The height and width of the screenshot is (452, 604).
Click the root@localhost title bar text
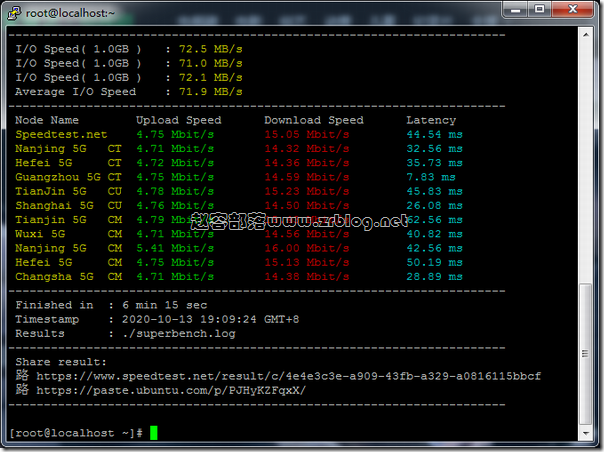tap(62, 10)
